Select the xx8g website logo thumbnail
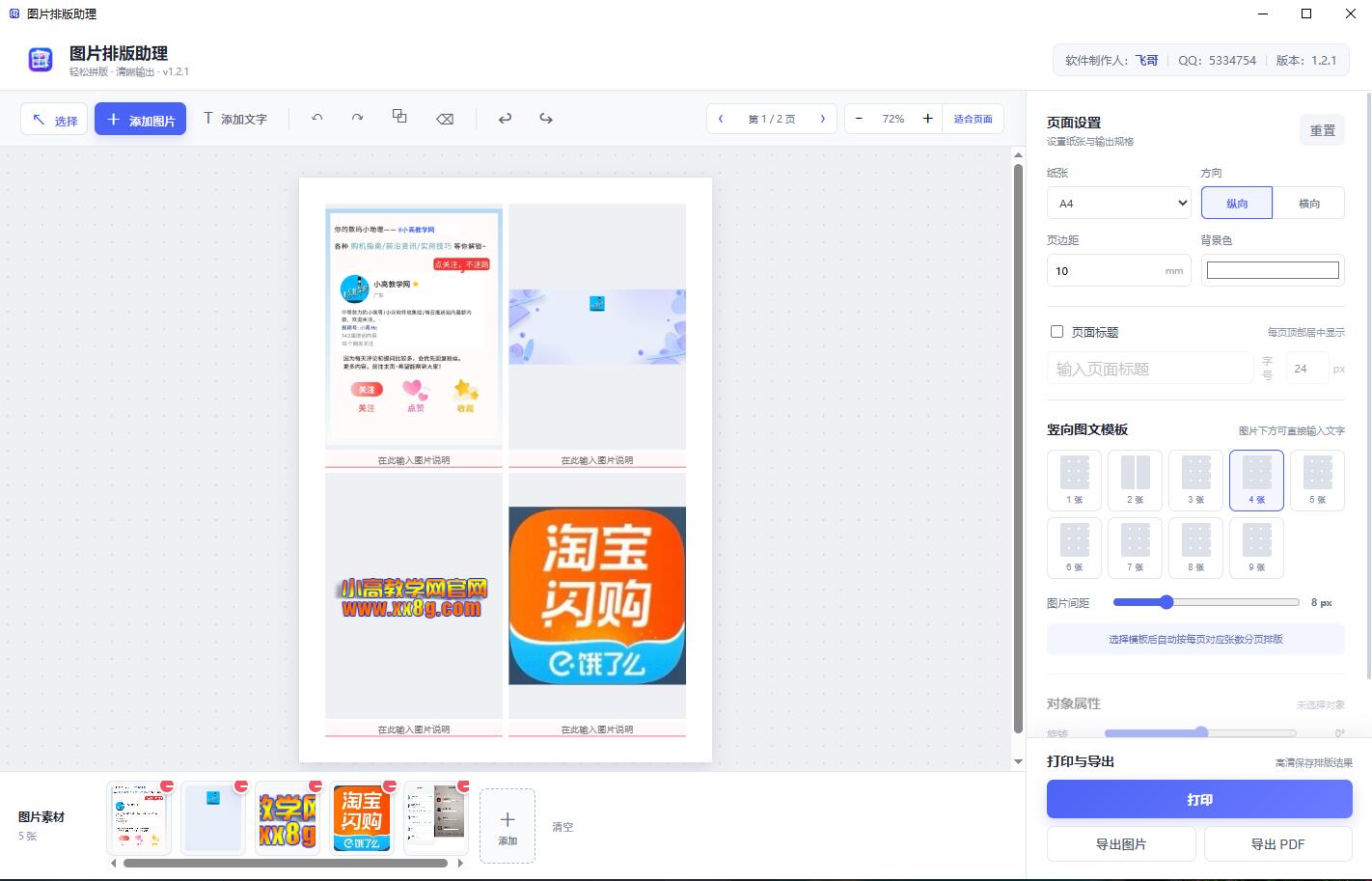This screenshot has width=1372, height=881. (x=288, y=818)
